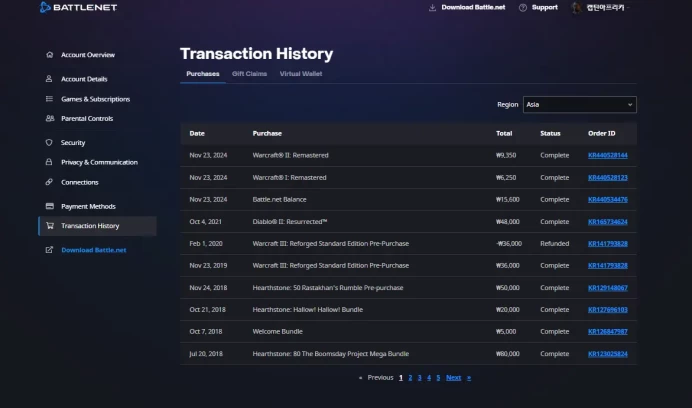The height and width of the screenshot is (408, 692).
Task: Open the user avatar in header
Action: pos(576,8)
